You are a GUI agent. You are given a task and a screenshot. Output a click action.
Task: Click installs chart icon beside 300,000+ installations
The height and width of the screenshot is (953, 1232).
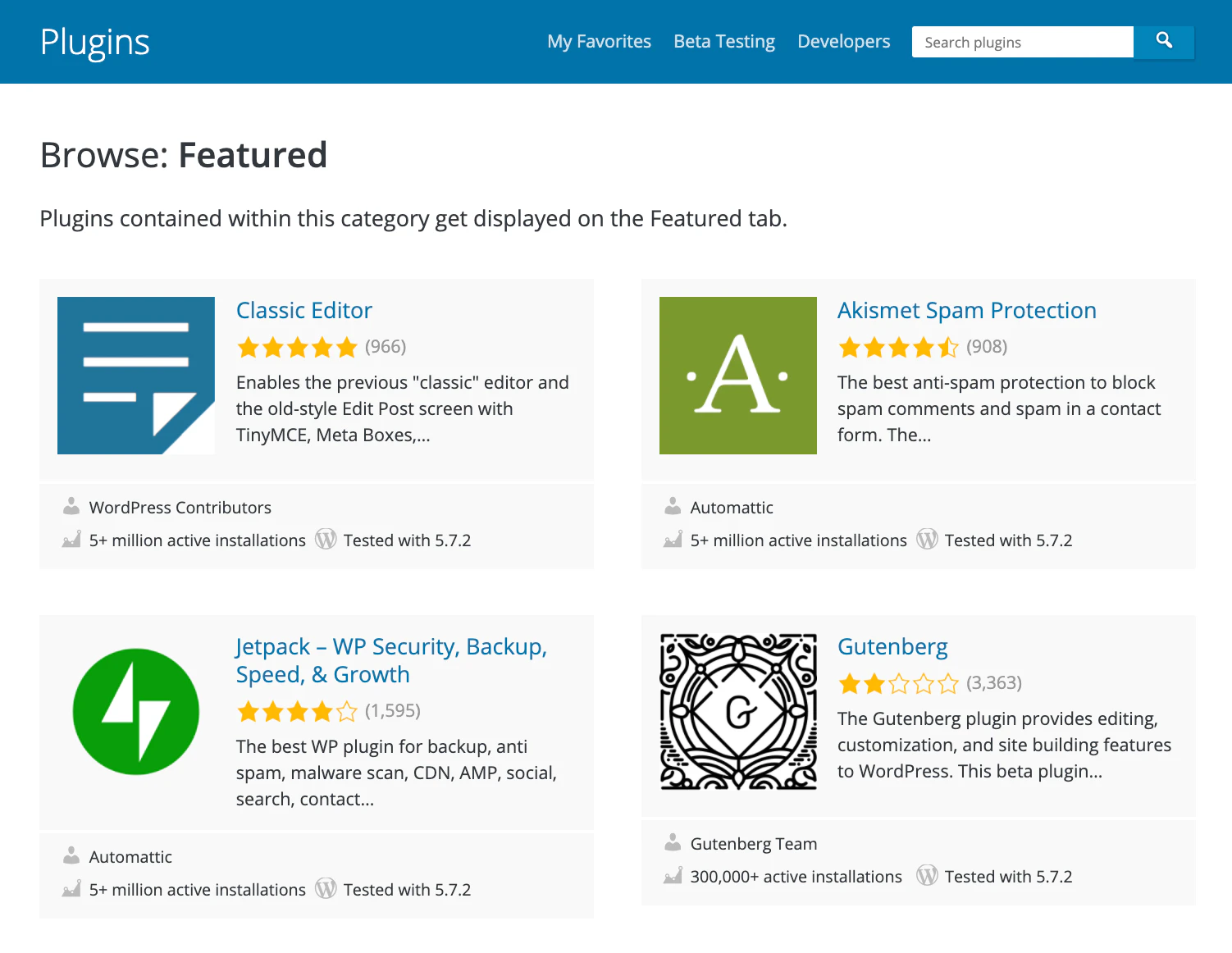coord(673,876)
